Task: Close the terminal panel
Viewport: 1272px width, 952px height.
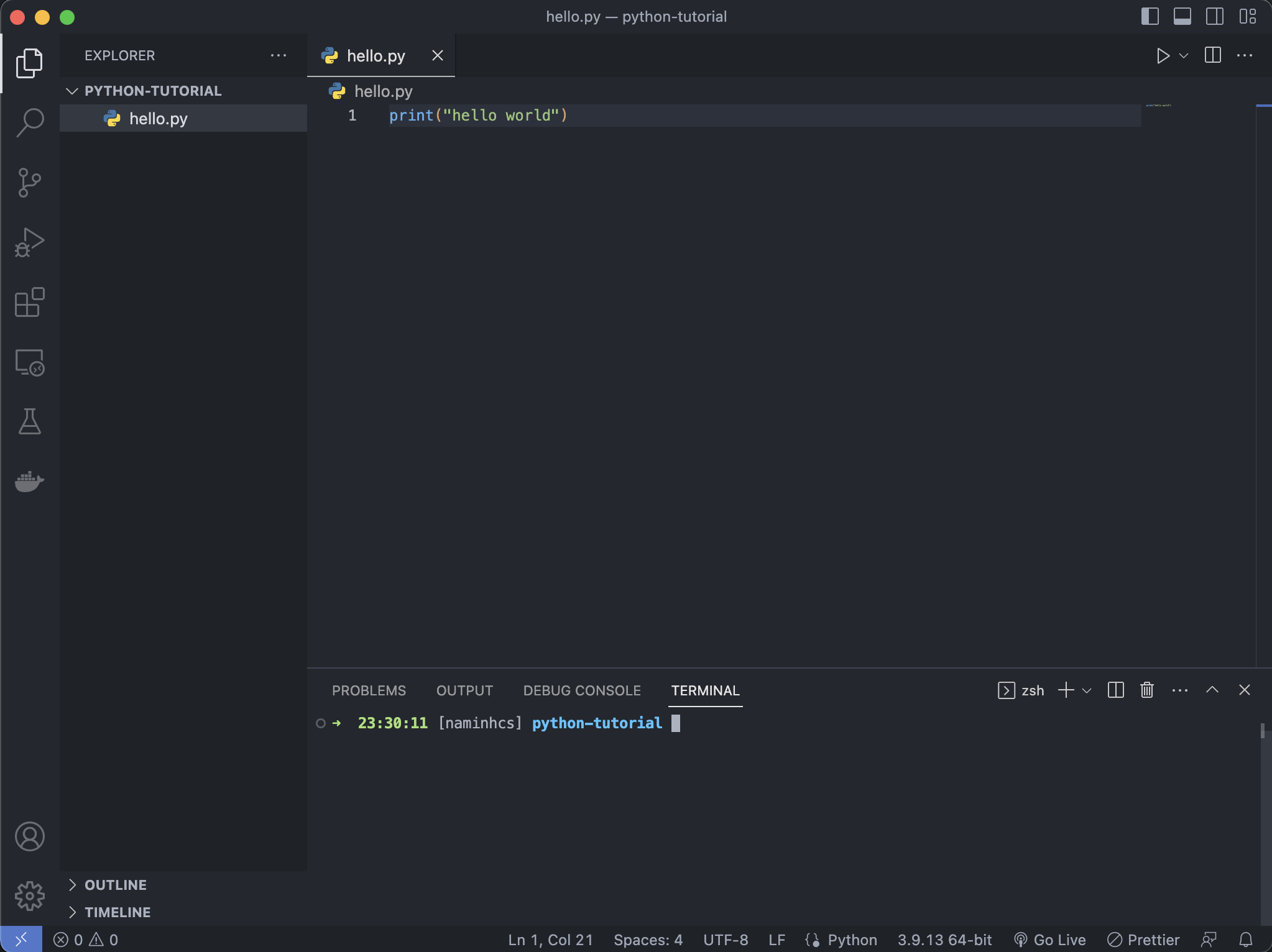Action: (x=1245, y=690)
